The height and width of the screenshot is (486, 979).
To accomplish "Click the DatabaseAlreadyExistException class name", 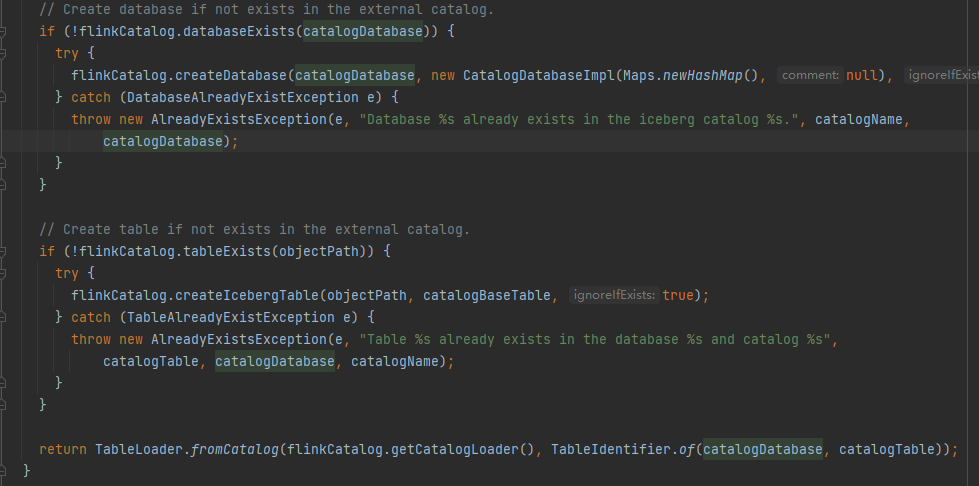I will pos(243,97).
